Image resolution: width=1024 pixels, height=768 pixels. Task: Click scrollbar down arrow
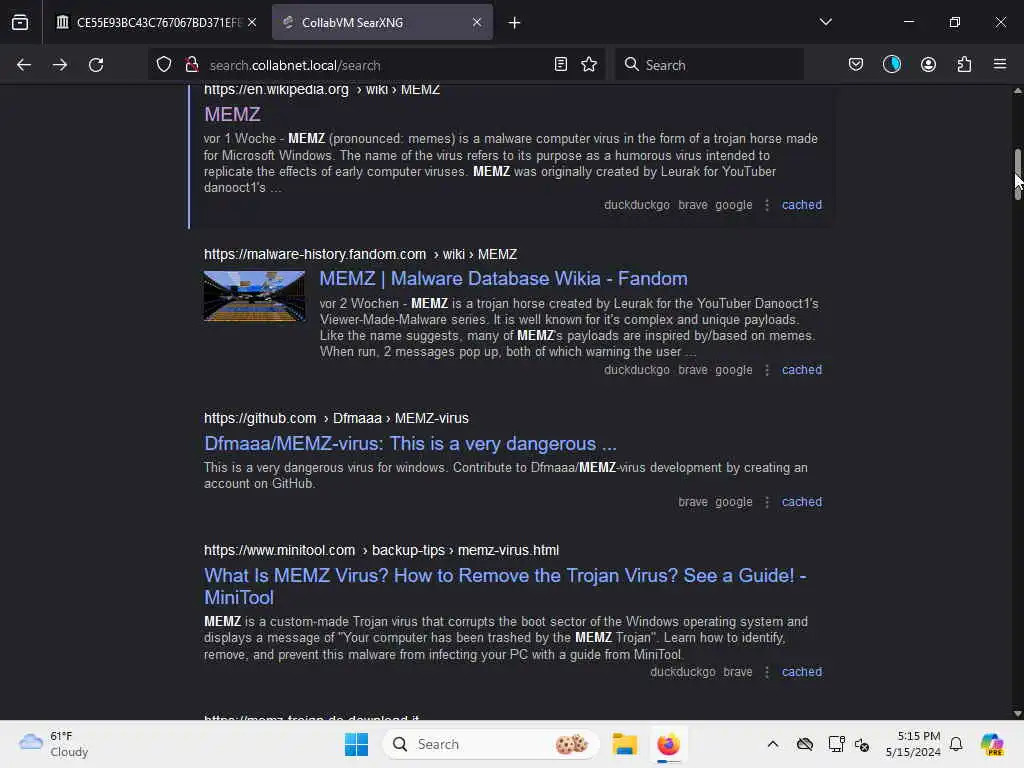click(x=1017, y=713)
